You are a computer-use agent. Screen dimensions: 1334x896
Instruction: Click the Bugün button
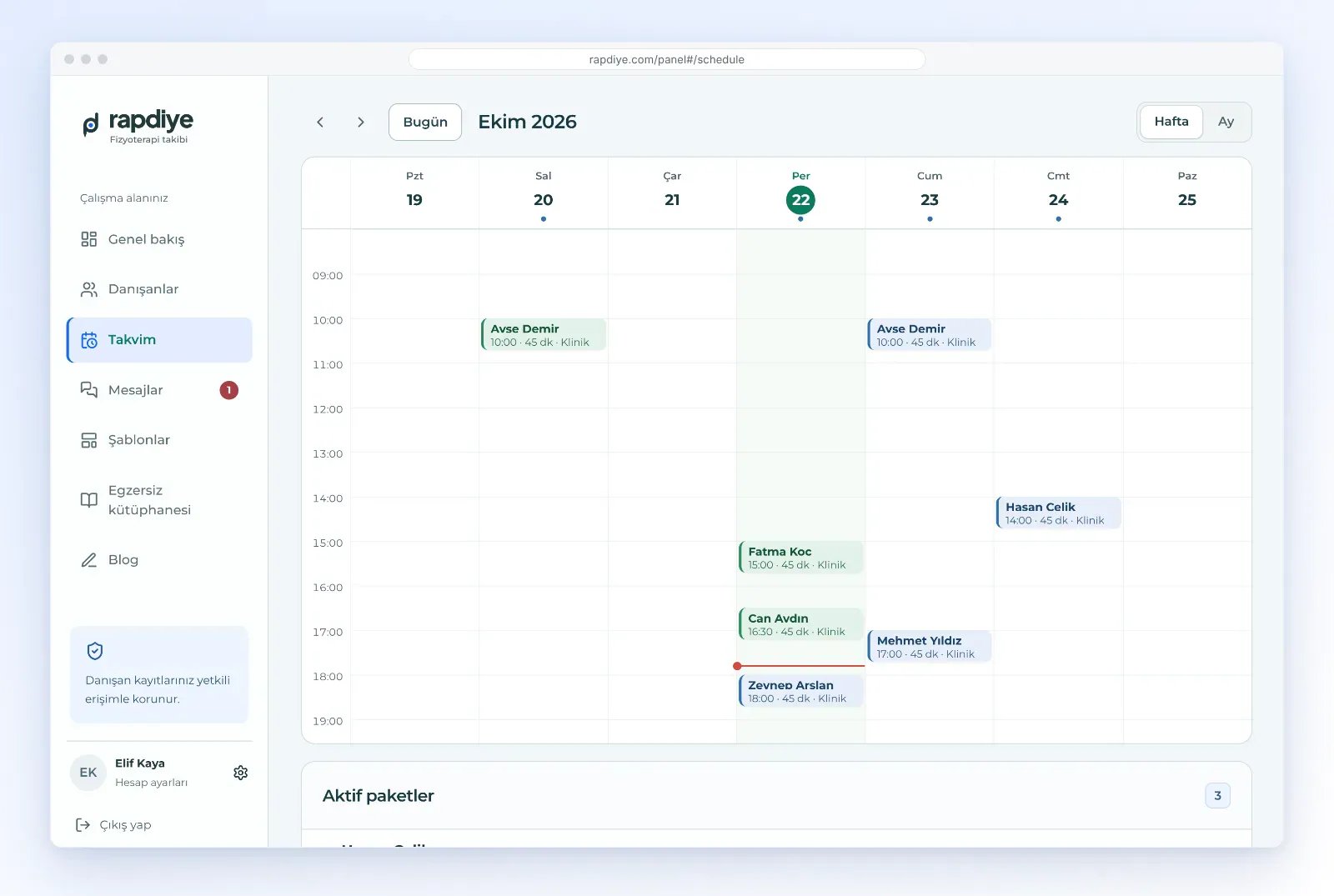point(425,122)
